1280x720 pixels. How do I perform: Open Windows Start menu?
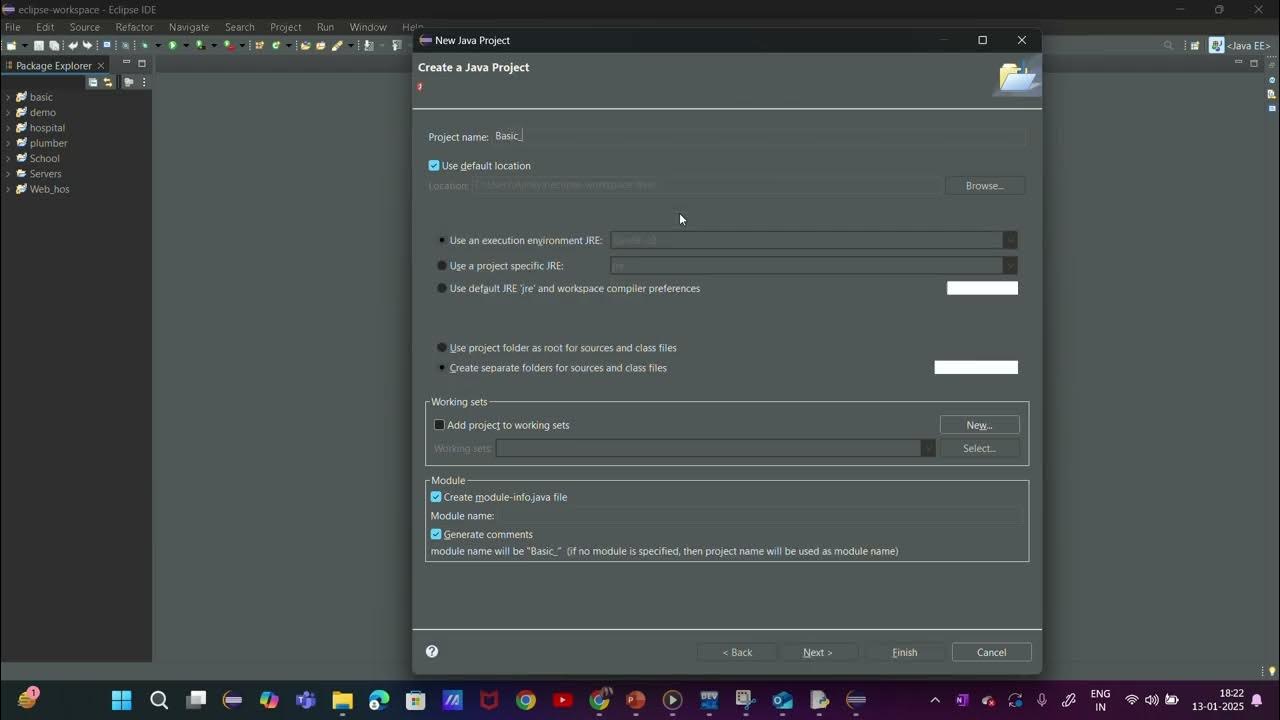tap(121, 700)
